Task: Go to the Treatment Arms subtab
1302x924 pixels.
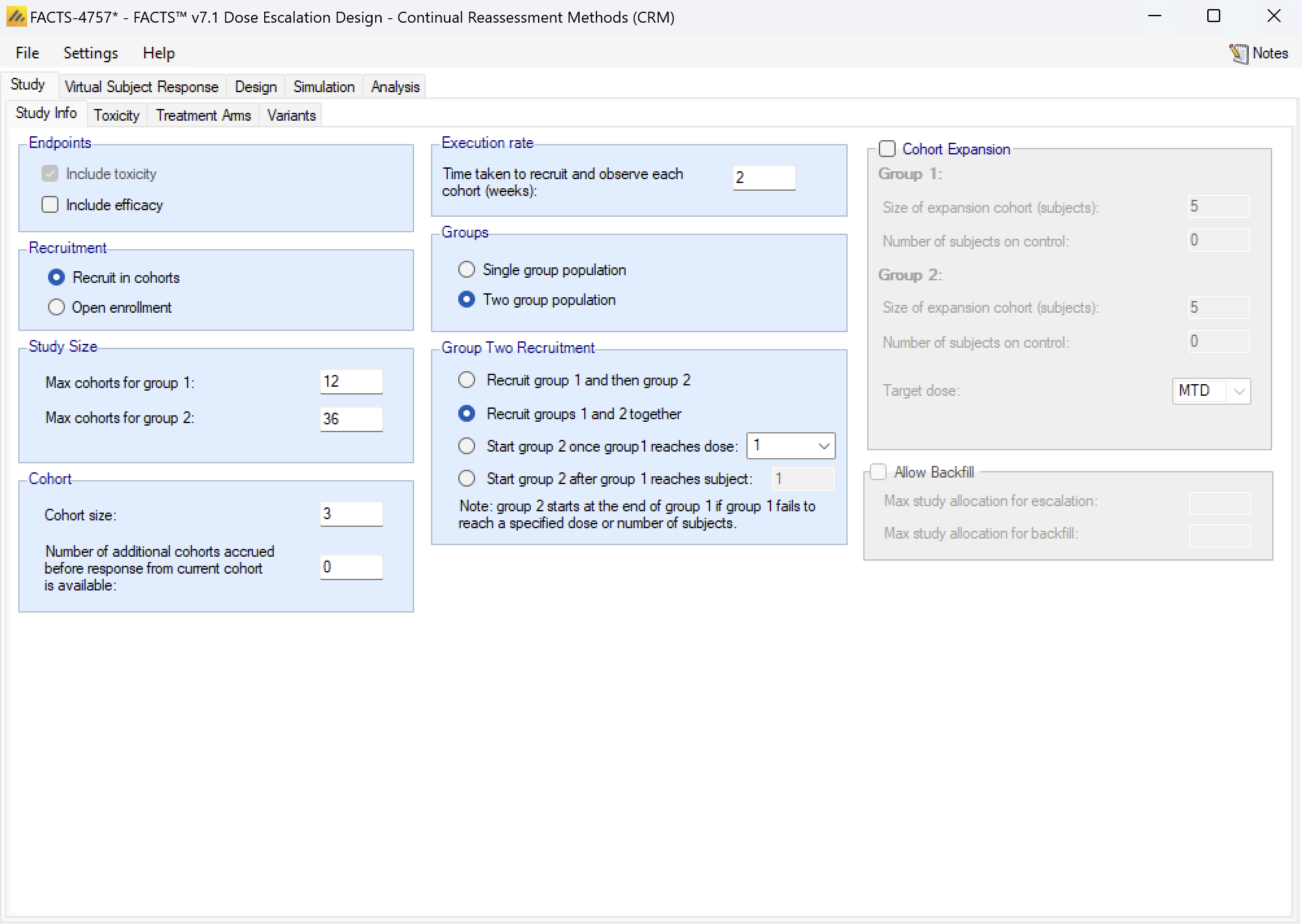Action: pos(203,115)
